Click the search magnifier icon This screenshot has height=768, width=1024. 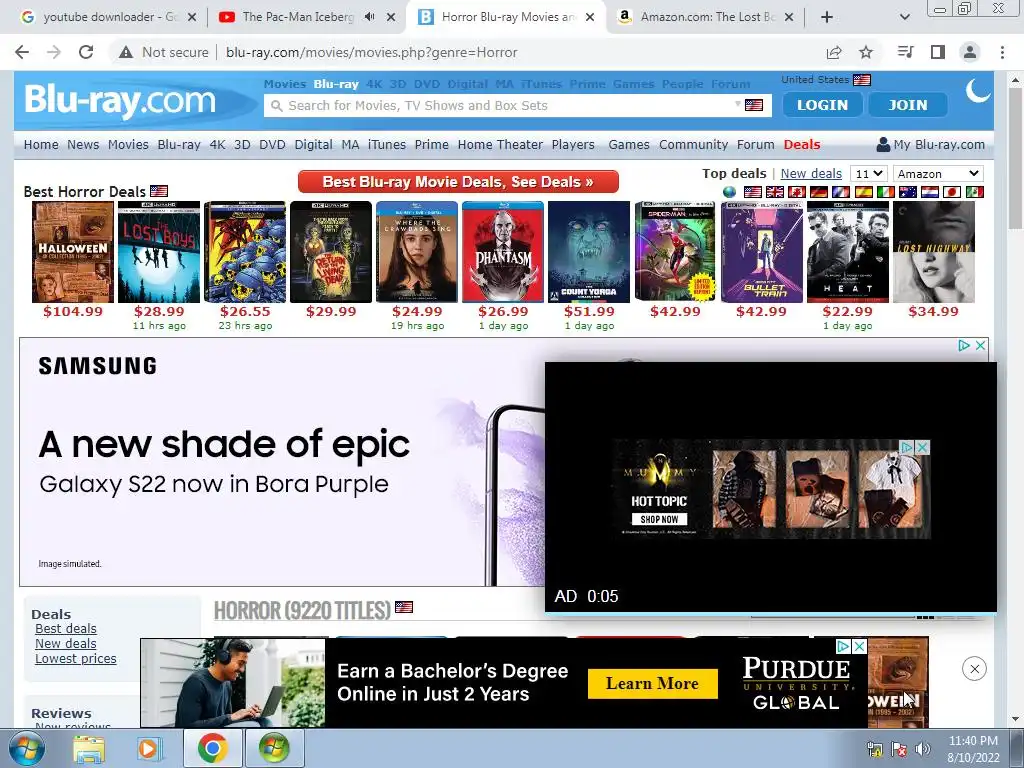coord(276,106)
